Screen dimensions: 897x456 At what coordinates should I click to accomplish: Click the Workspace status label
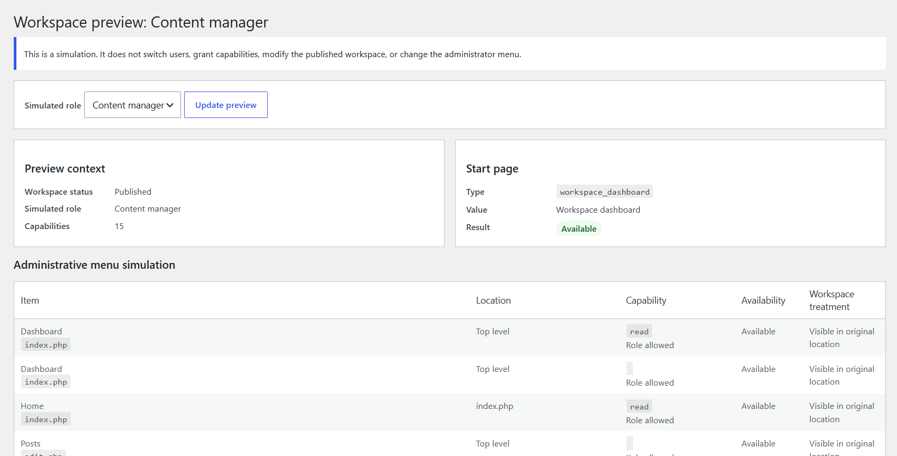[x=59, y=192]
